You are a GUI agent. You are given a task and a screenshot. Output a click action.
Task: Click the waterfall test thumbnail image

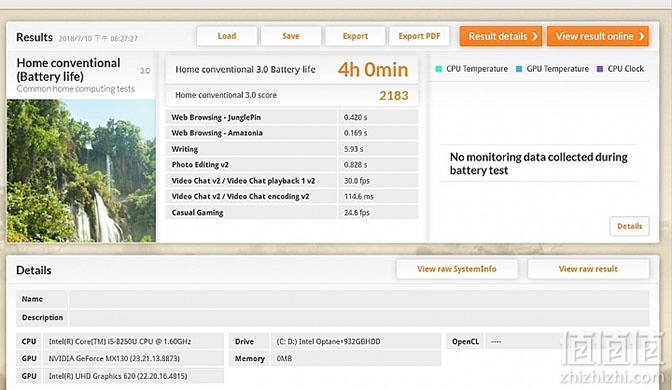pyautogui.click(x=81, y=171)
